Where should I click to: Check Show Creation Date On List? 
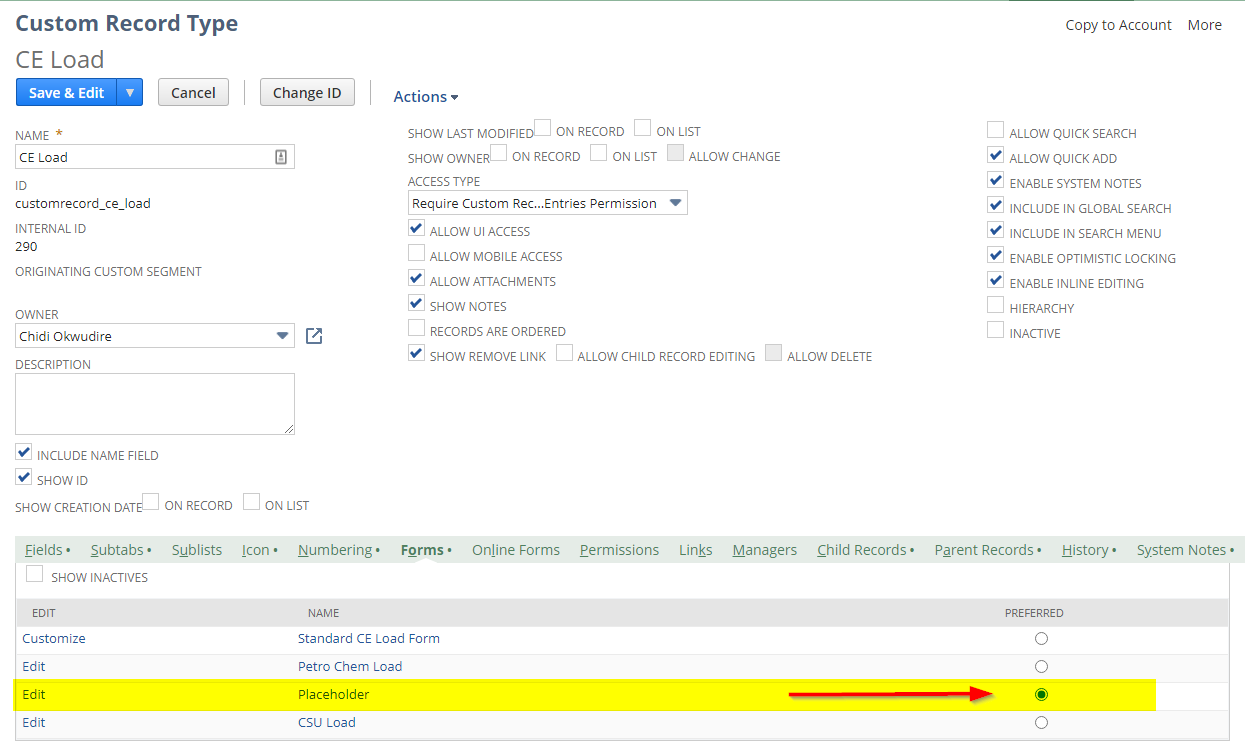252,502
